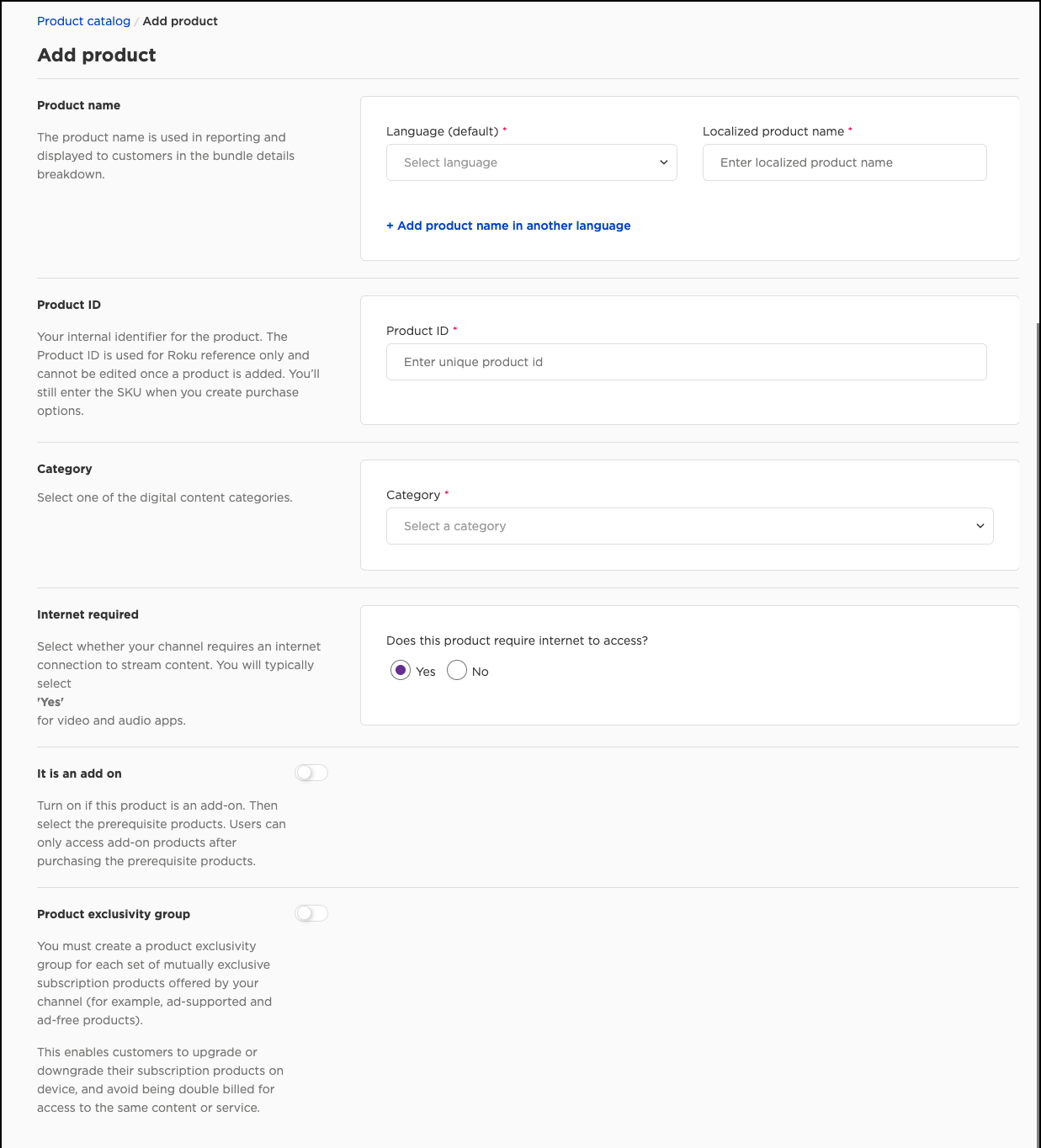
Task: Add product name in another language
Action: point(508,226)
